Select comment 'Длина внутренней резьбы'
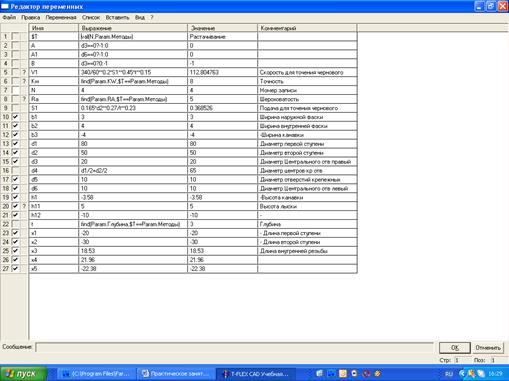The height and width of the screenshot is (381, 509). 307,251
